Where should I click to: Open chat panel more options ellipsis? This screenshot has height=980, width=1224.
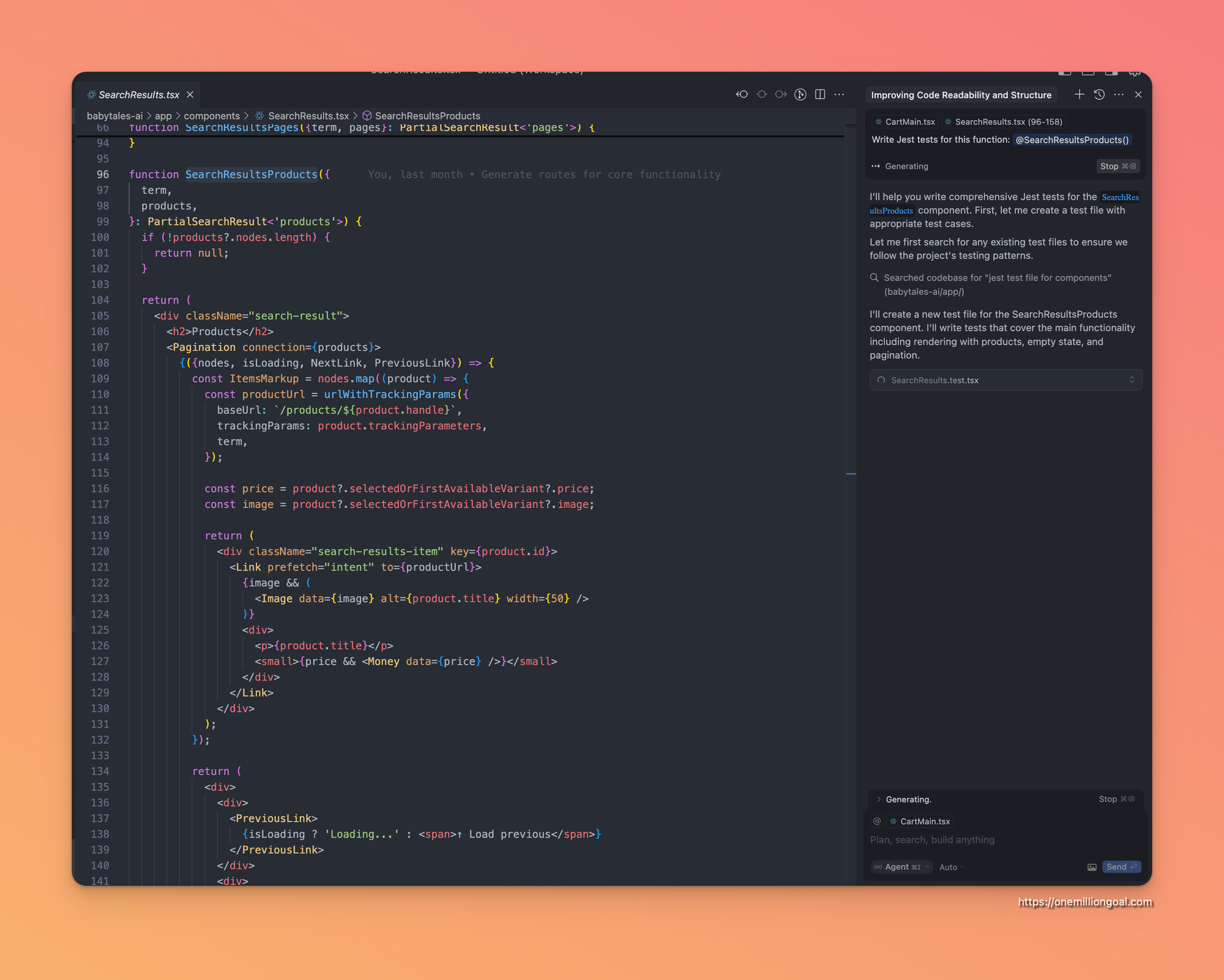tap(1119, 94)
